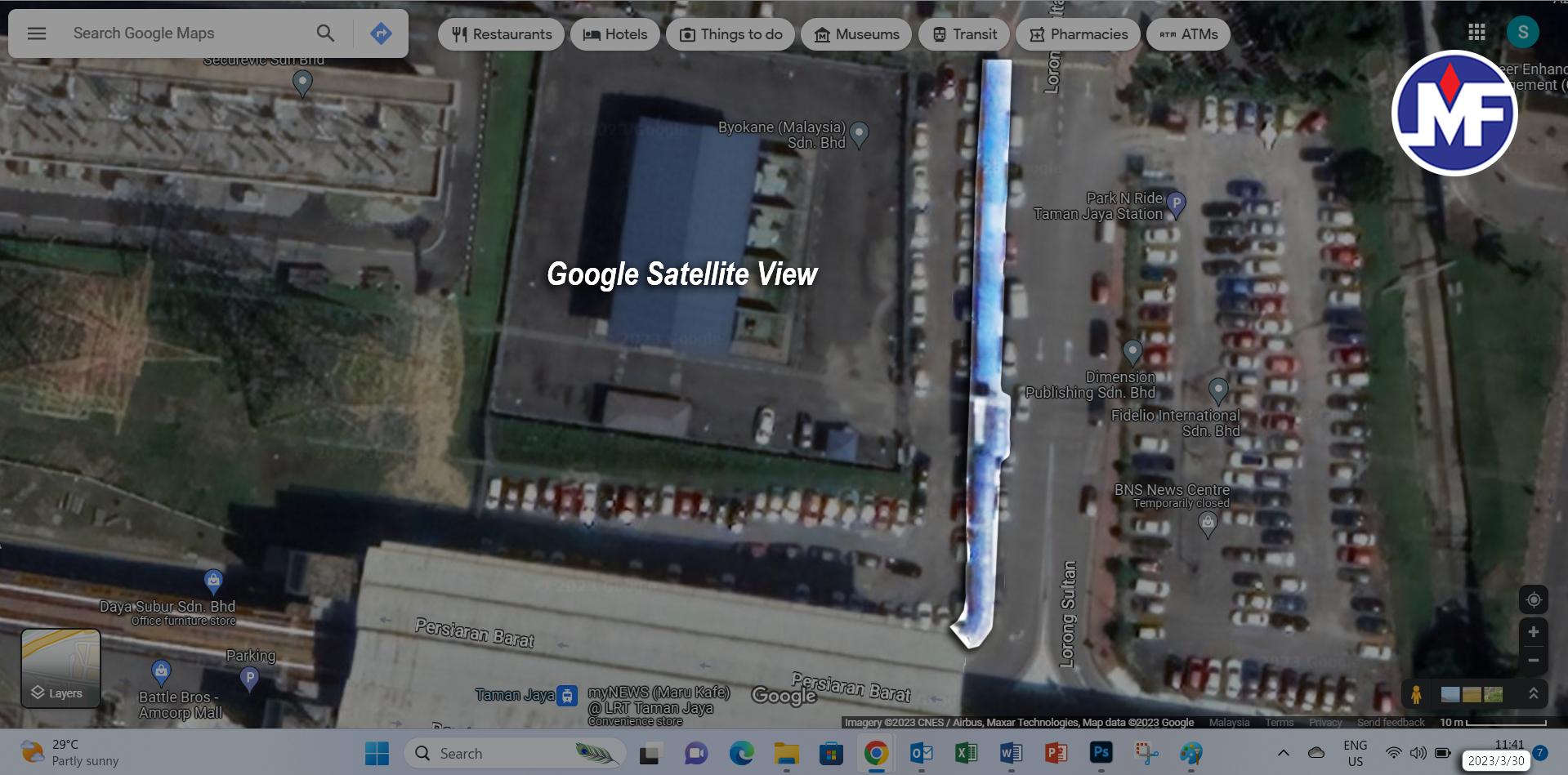Switch to Outlook on the taskbar
This screenshot has height=775, width=1568.
(921, 753)
